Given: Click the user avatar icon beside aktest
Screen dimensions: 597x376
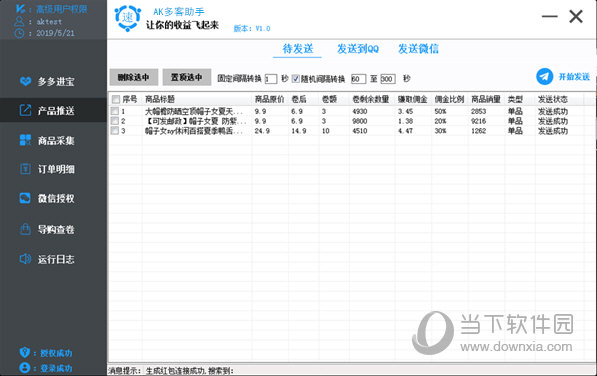Looking at the screenshot, I should (x=19, y=21).
